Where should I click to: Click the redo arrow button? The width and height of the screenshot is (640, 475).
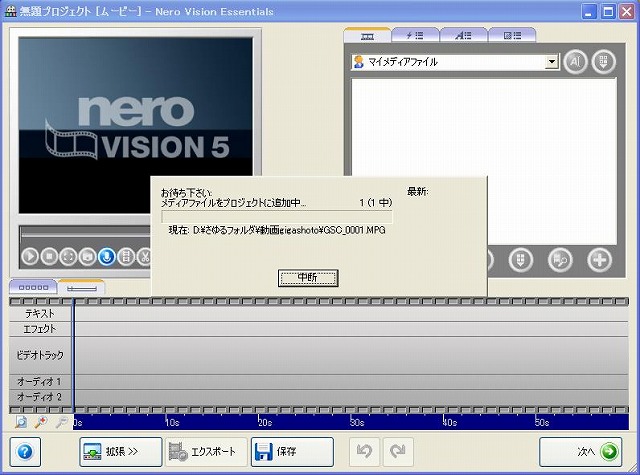click(x=398, y=452)
